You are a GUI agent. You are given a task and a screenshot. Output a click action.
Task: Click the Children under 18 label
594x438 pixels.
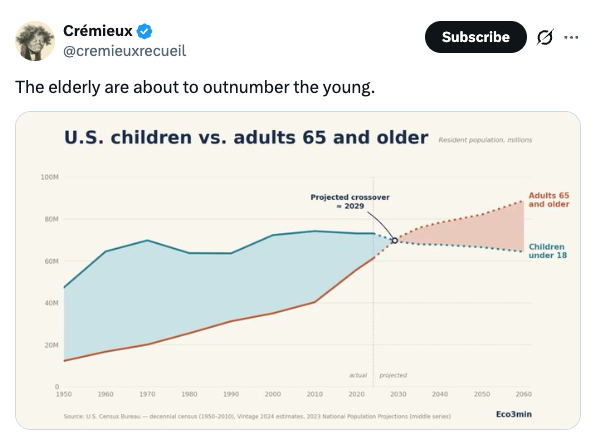tap(548, 251)
